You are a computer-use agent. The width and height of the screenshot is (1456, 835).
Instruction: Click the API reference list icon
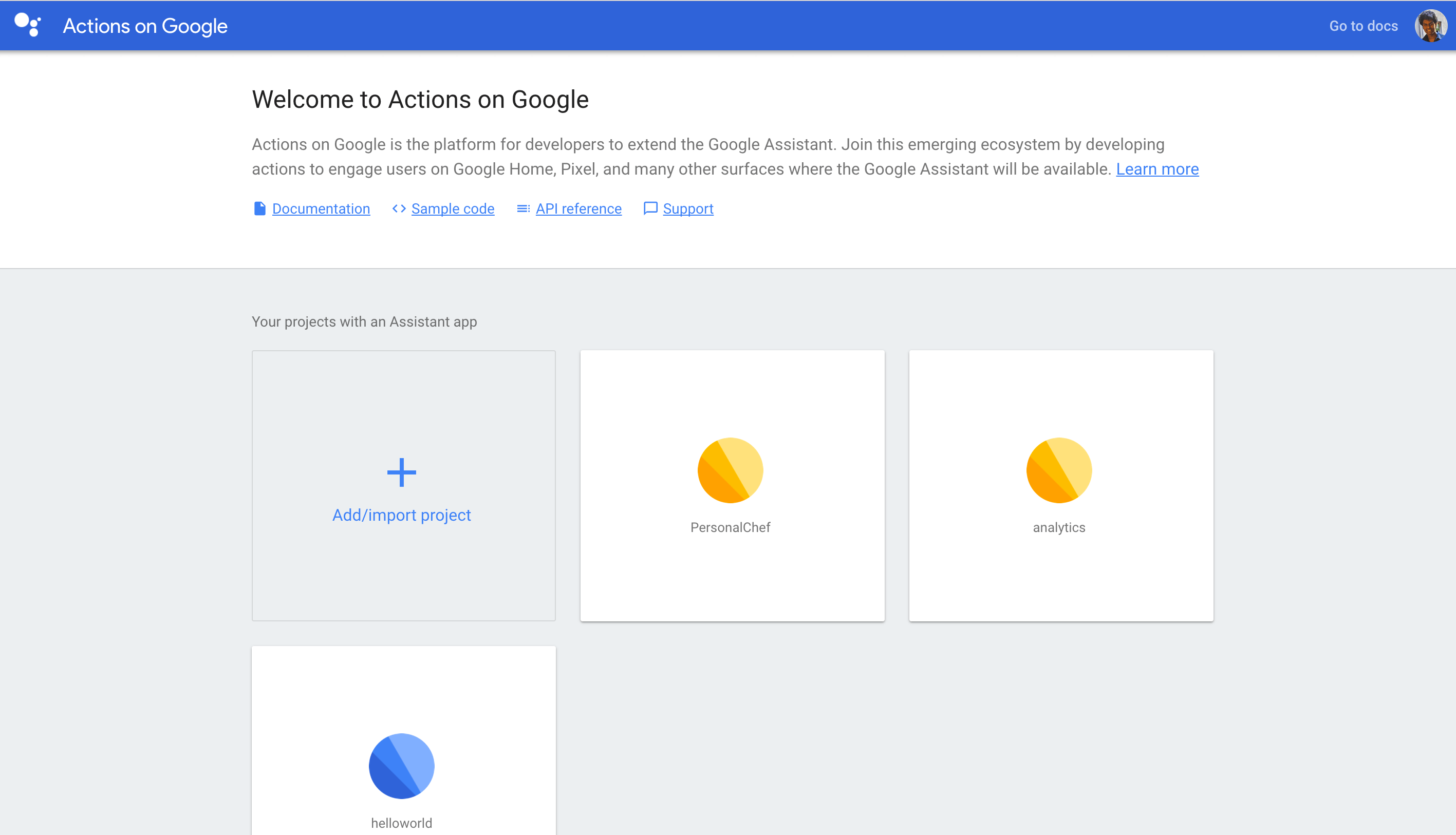point(522,208)
